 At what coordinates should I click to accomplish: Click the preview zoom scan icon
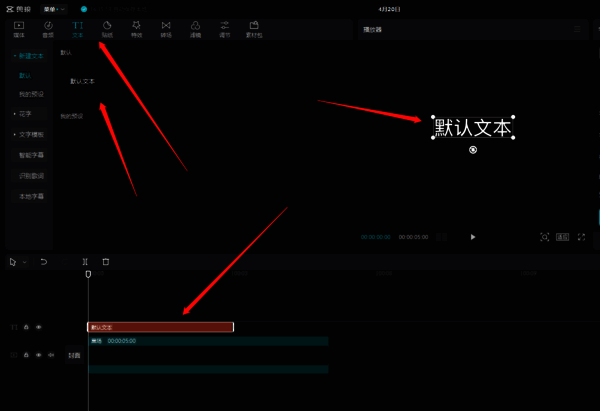(x=545, y=237)
